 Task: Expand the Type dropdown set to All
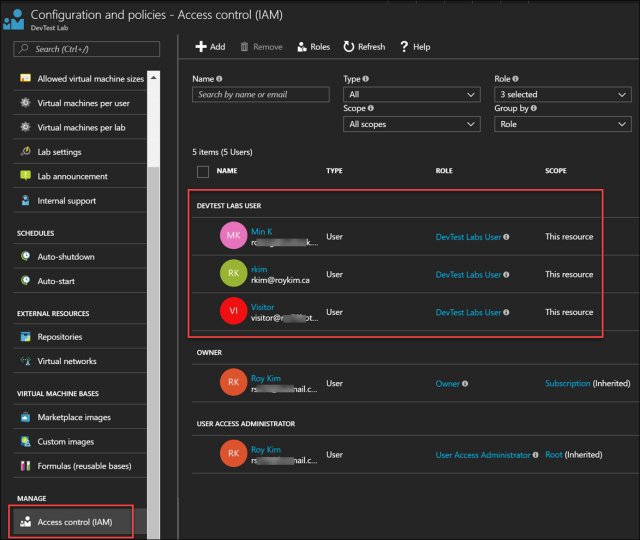point(410,94)
